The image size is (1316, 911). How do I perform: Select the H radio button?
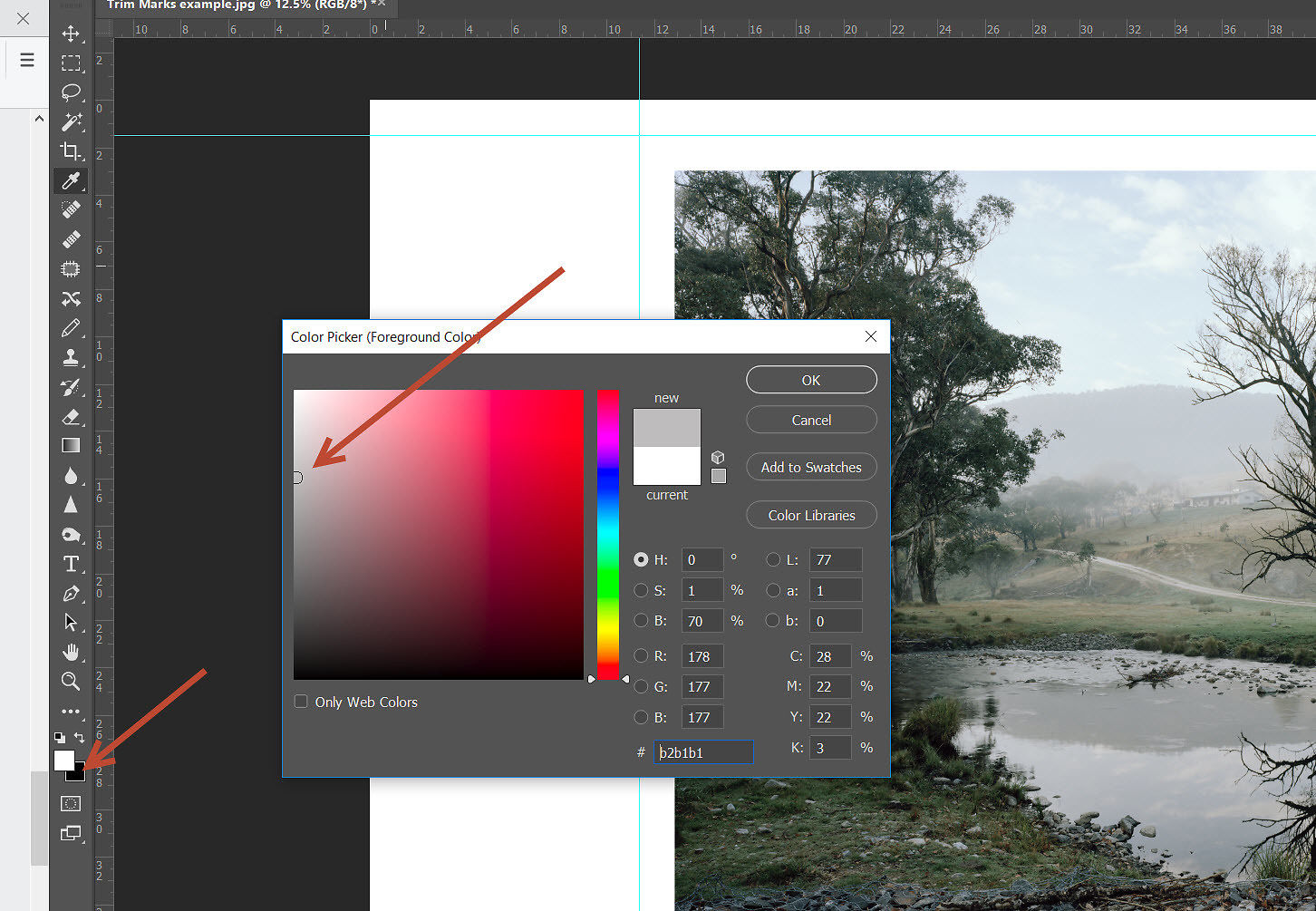pyautogui.click(x=641, y=559)
